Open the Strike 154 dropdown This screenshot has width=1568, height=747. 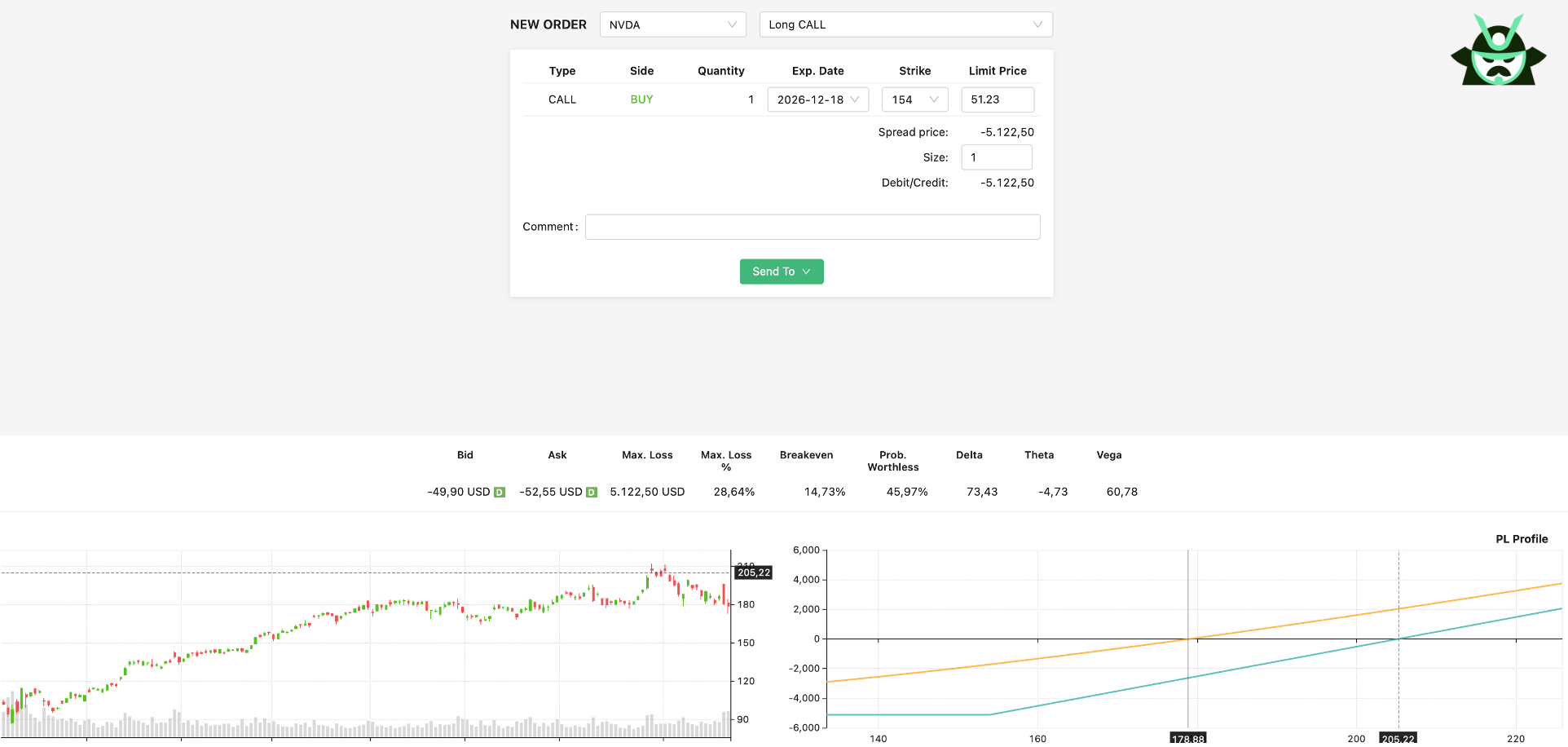click(x=914, y=99)
